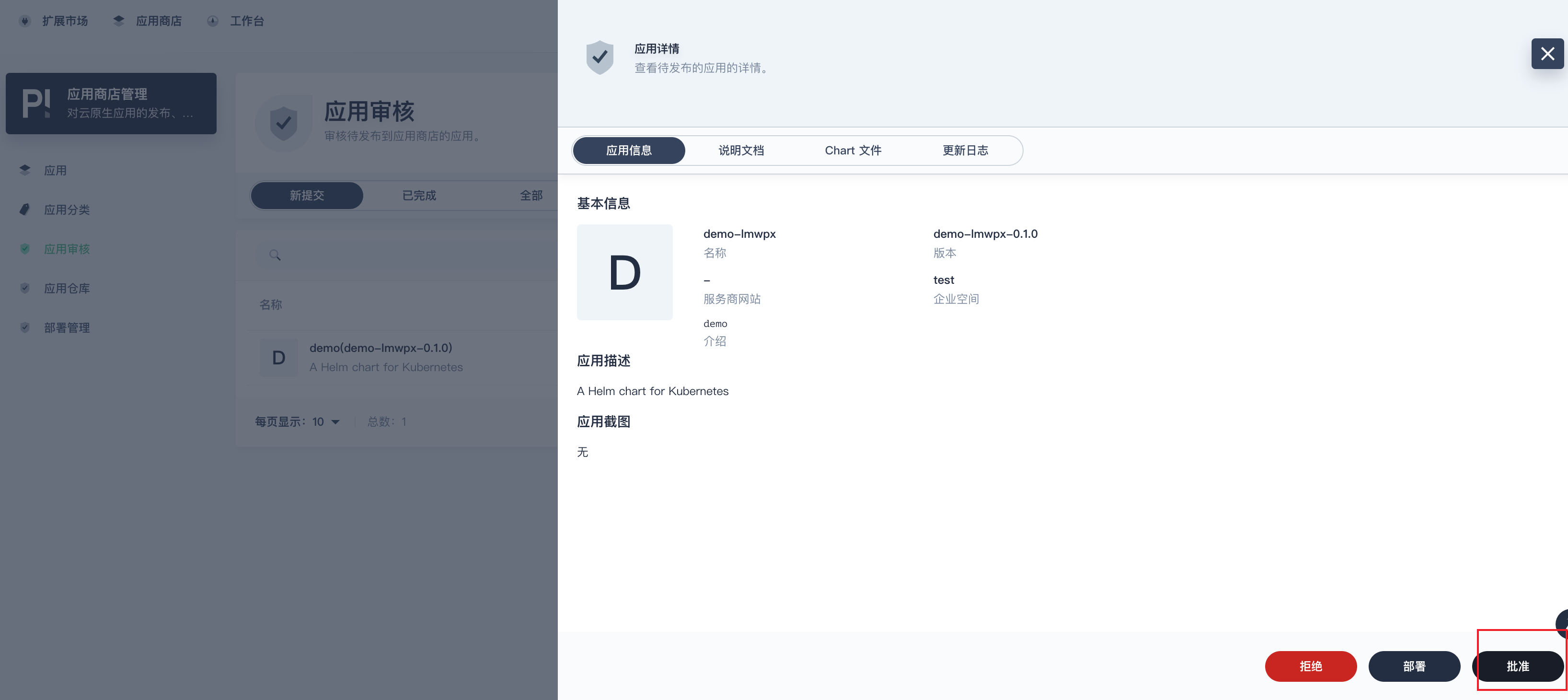The height and width of the screenshot is (700, 1568).
Task: Click the 应用仓库 sidebar icon
Action: click(x=25, y=288)
